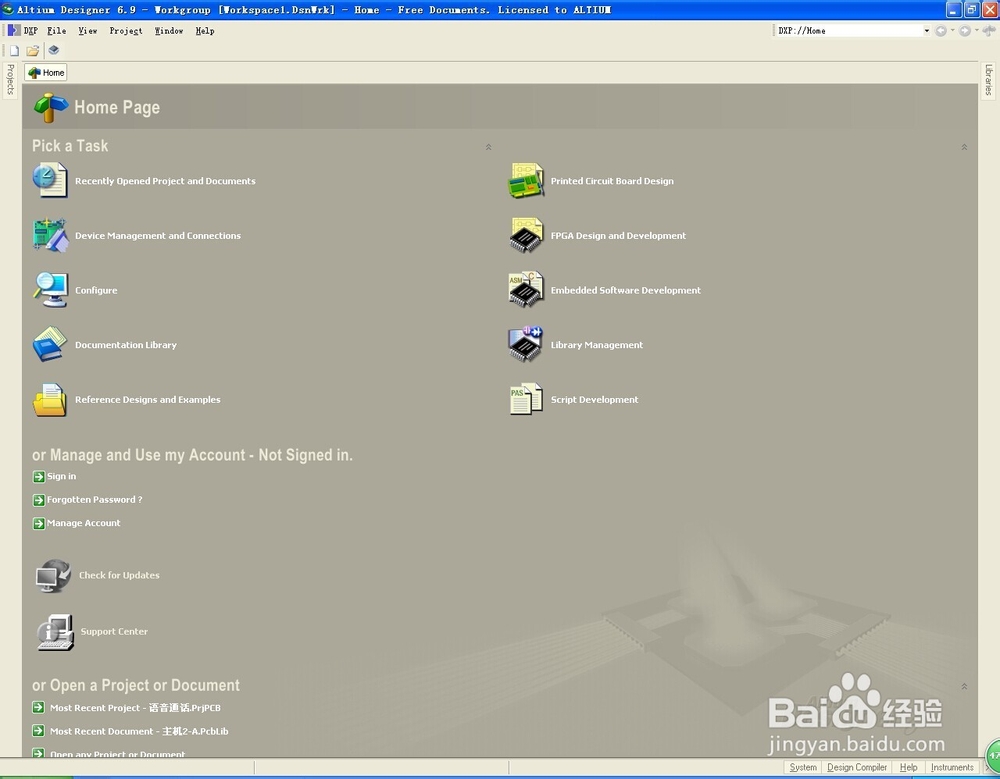Click the Library Management chip icon
This screenshot has height=779, width=1000.
(526, 345)
